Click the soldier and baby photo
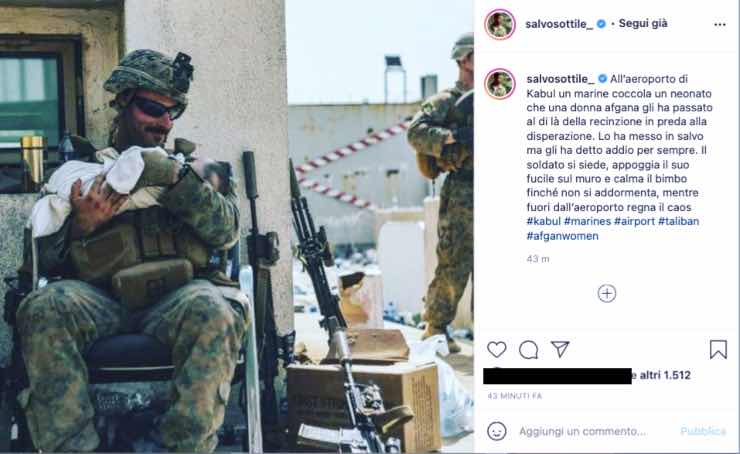740x454 pixels. pyautogui.click(x=237, y=227)
